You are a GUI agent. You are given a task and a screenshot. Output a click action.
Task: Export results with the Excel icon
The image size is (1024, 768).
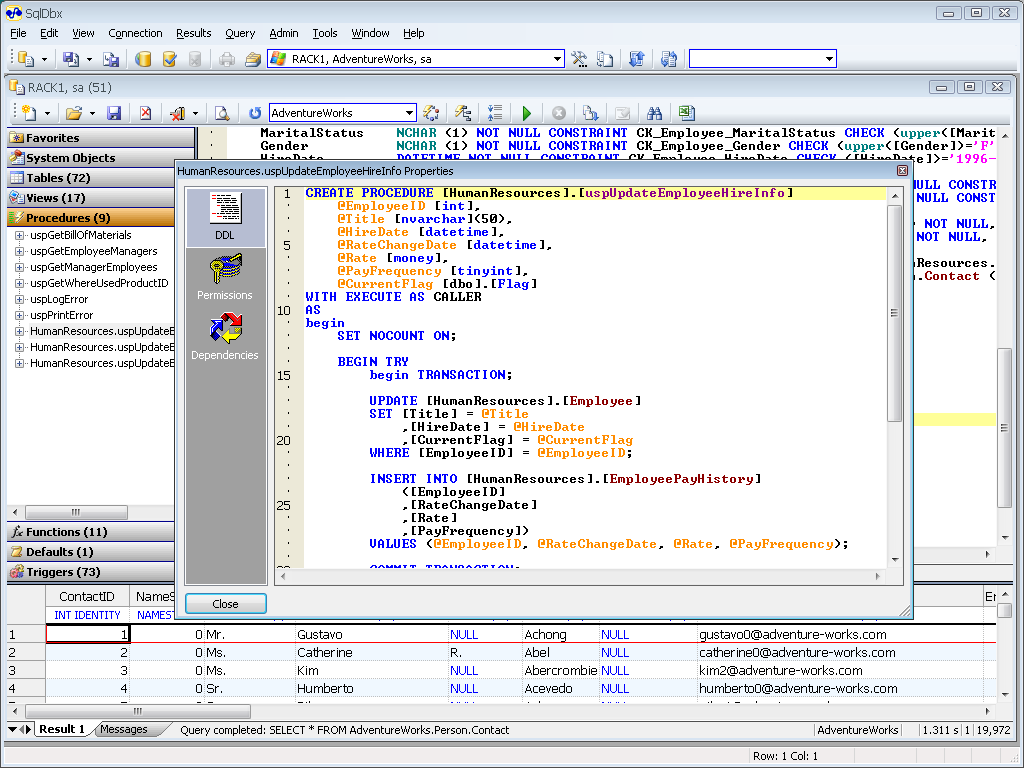click(687, 113)
